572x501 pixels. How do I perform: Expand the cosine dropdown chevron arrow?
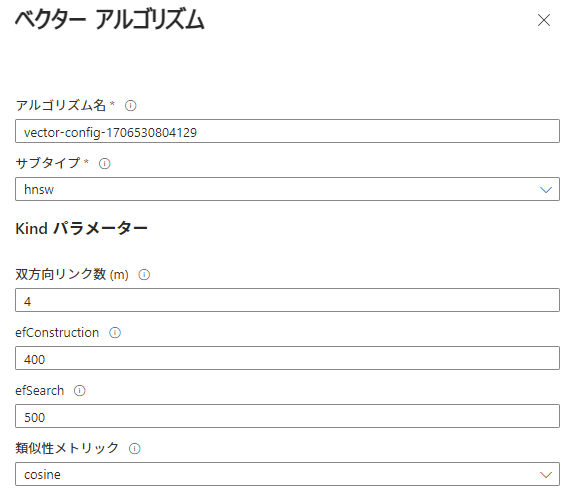tap(546, 475)
